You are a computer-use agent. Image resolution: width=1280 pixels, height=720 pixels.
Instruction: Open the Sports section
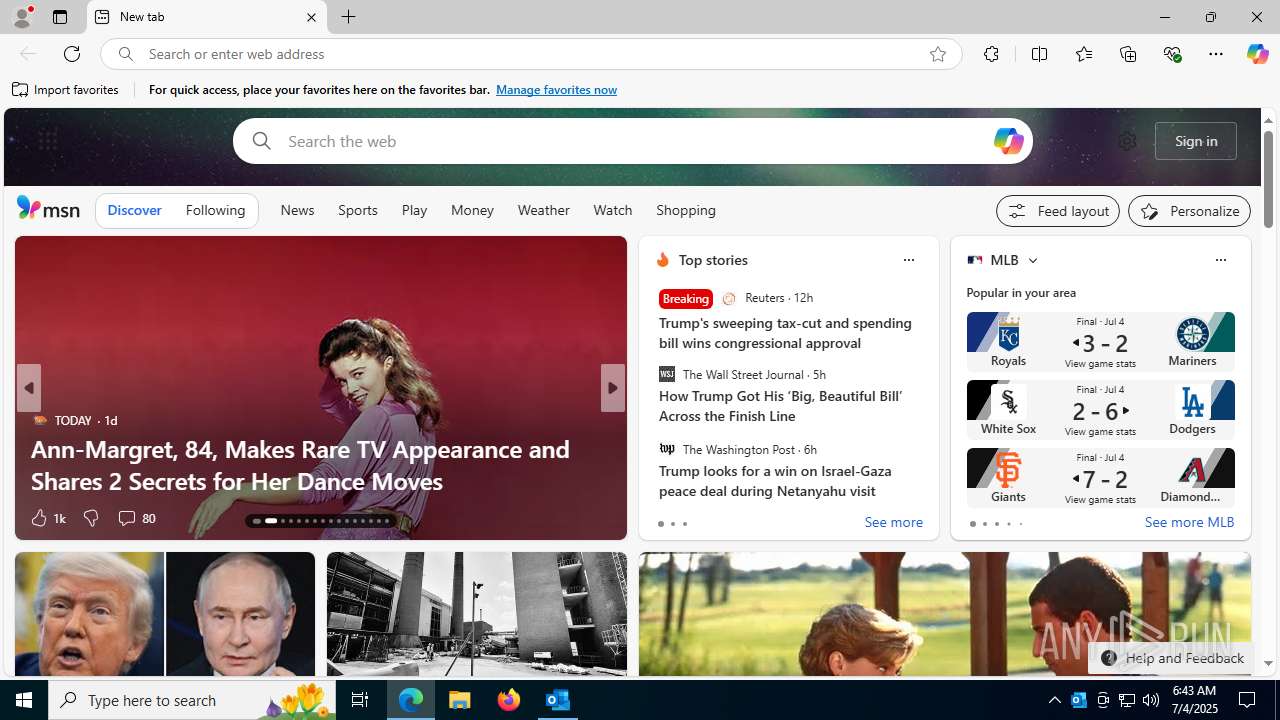(x=357, y=210)
